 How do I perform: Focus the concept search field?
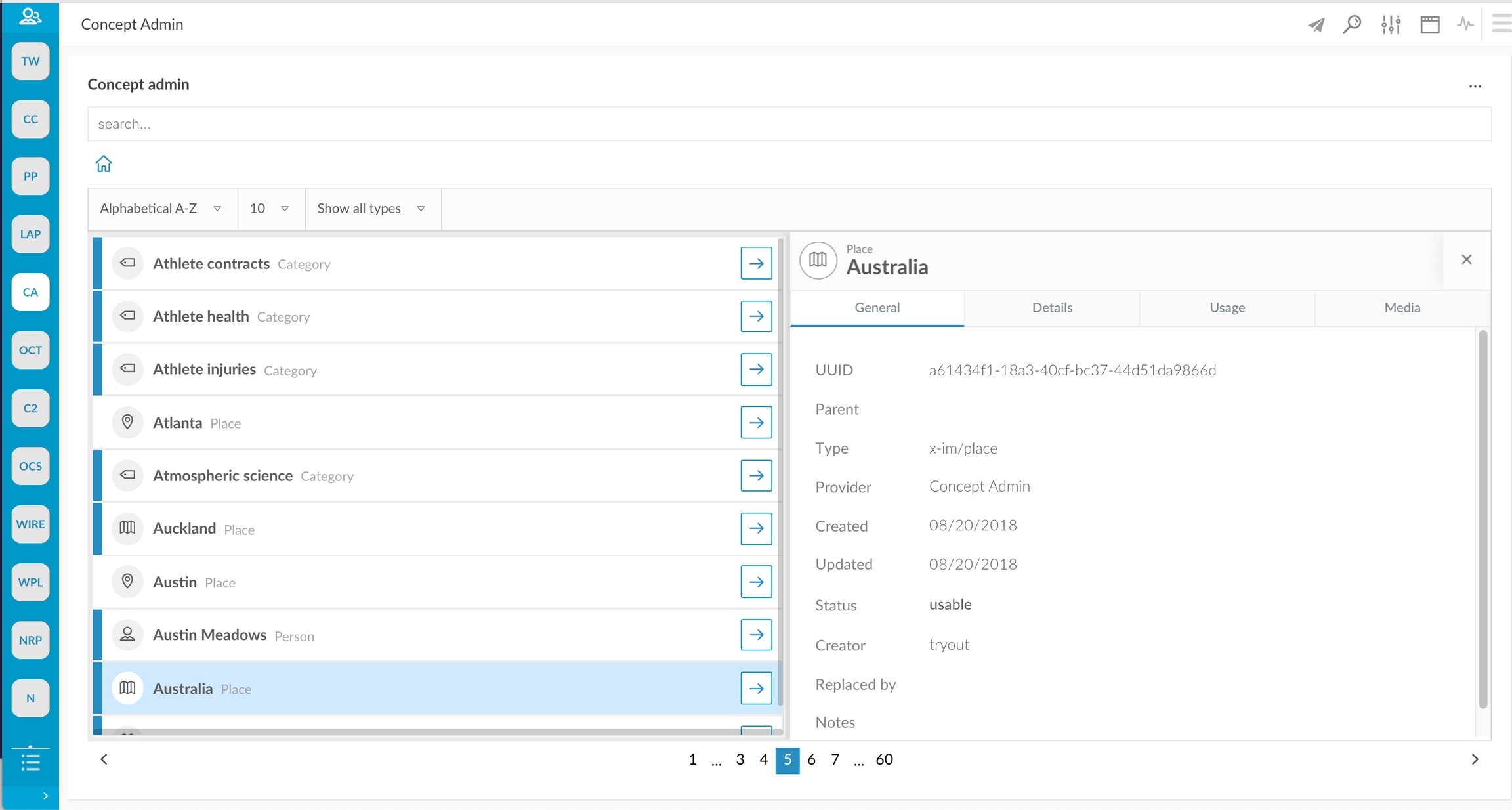tap(787, 124)
